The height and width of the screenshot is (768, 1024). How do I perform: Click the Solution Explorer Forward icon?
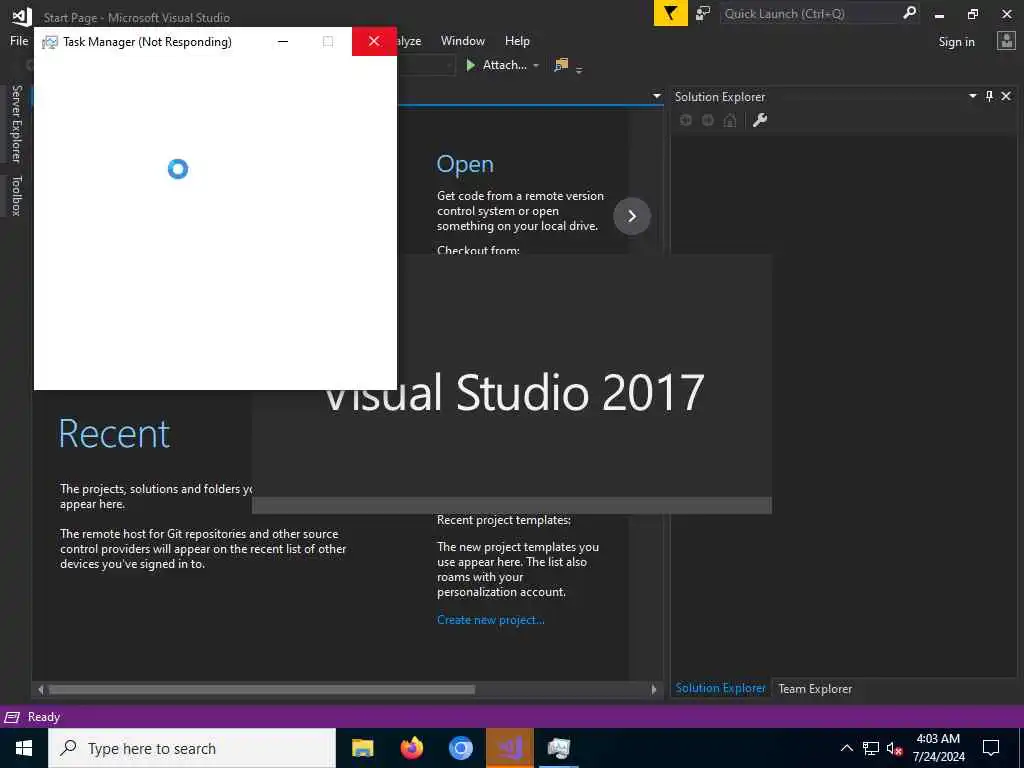click(707, 120)
